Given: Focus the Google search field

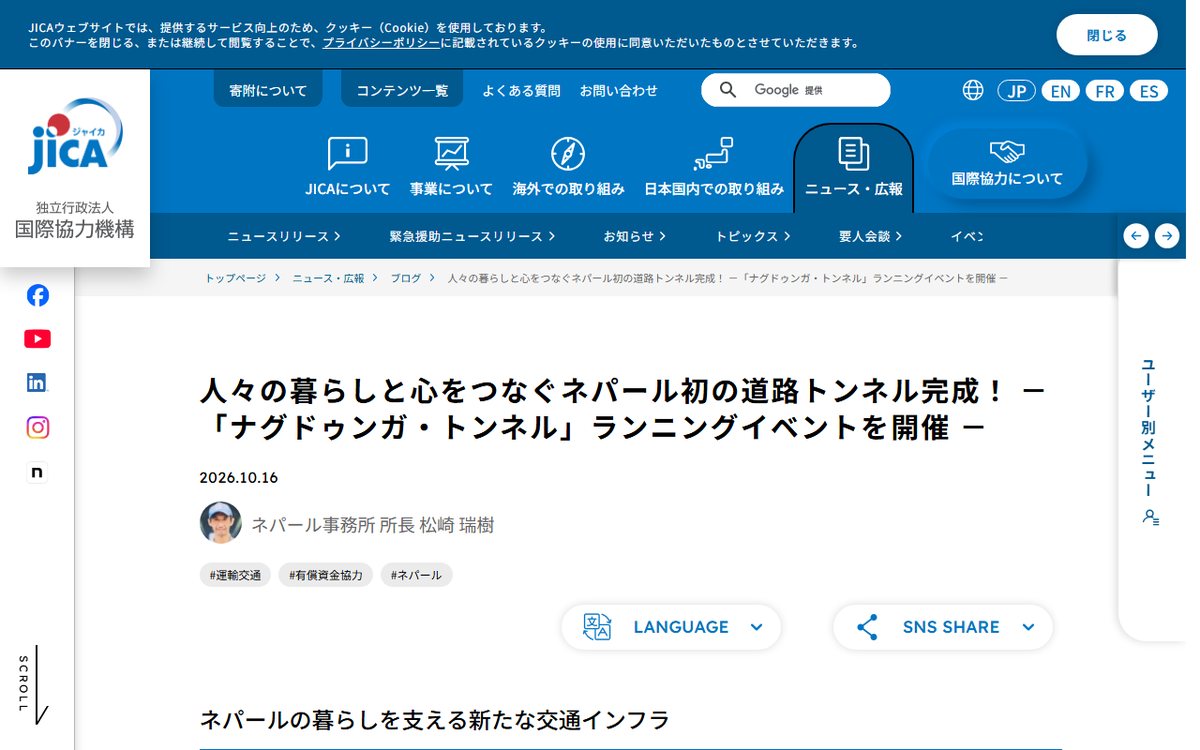Looking at the screenshot, I should coord(795,90).
